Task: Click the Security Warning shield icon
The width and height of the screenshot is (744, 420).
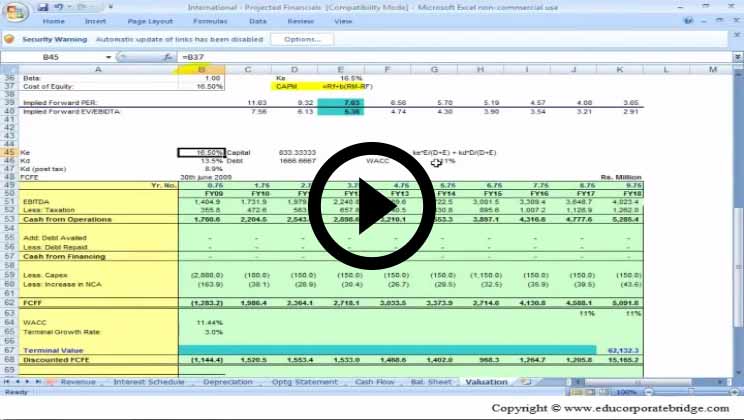Action: 9,39
